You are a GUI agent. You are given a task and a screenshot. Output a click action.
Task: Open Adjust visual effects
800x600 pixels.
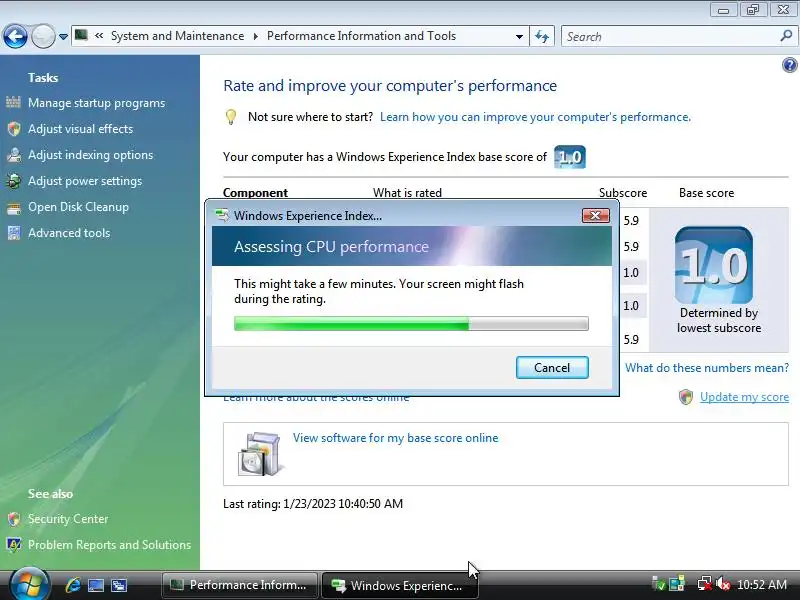tap(80, 129)
